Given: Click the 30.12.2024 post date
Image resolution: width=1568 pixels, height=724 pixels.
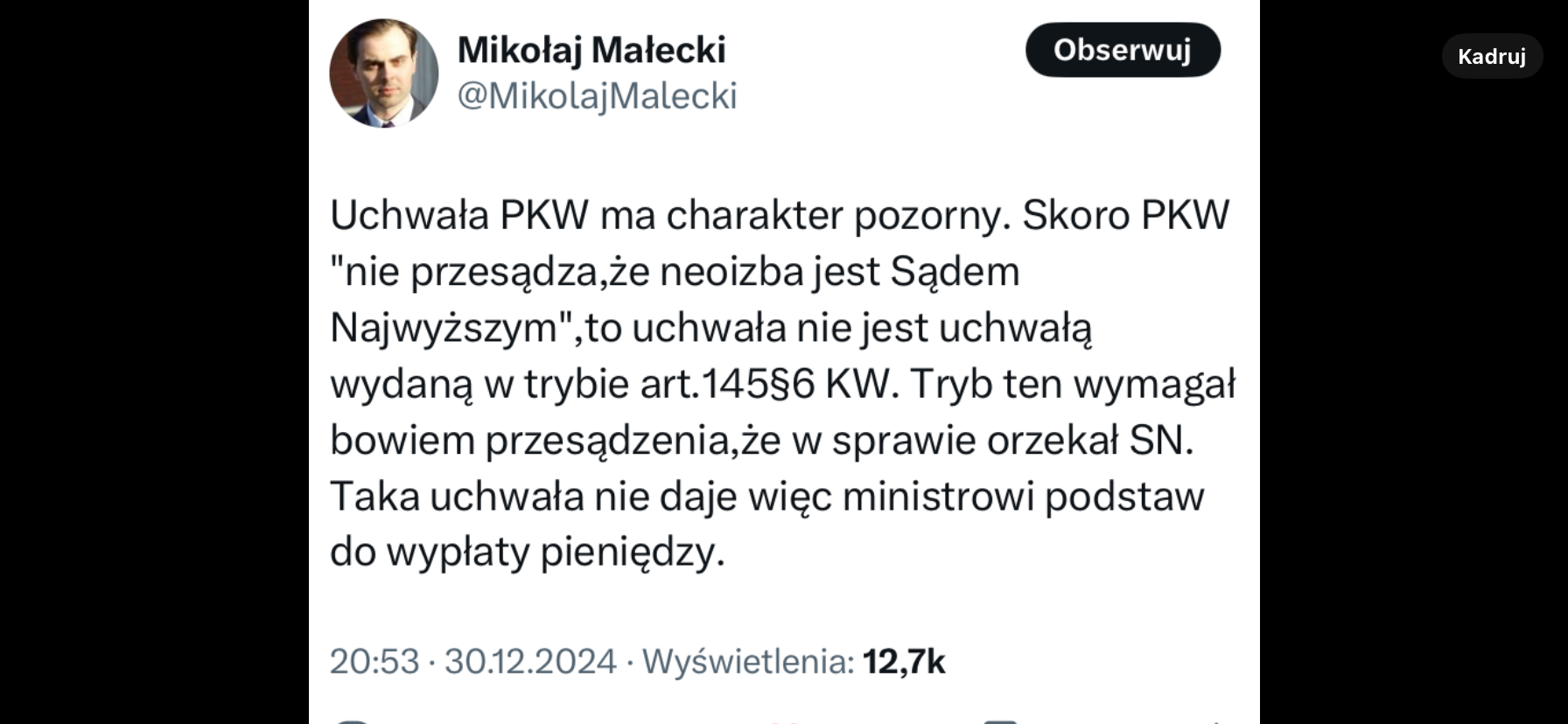Looking at the screenshot, I should click(530, 662).
